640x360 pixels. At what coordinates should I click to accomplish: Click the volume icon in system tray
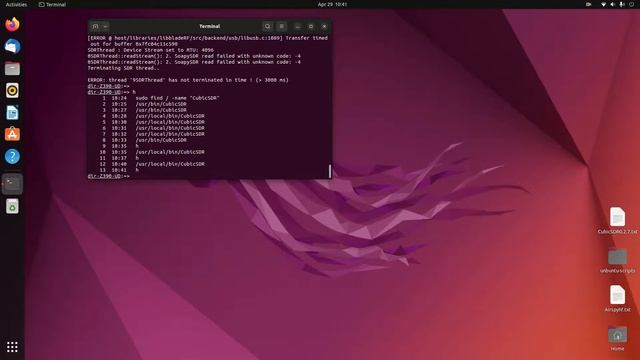(x=612, y=4)
